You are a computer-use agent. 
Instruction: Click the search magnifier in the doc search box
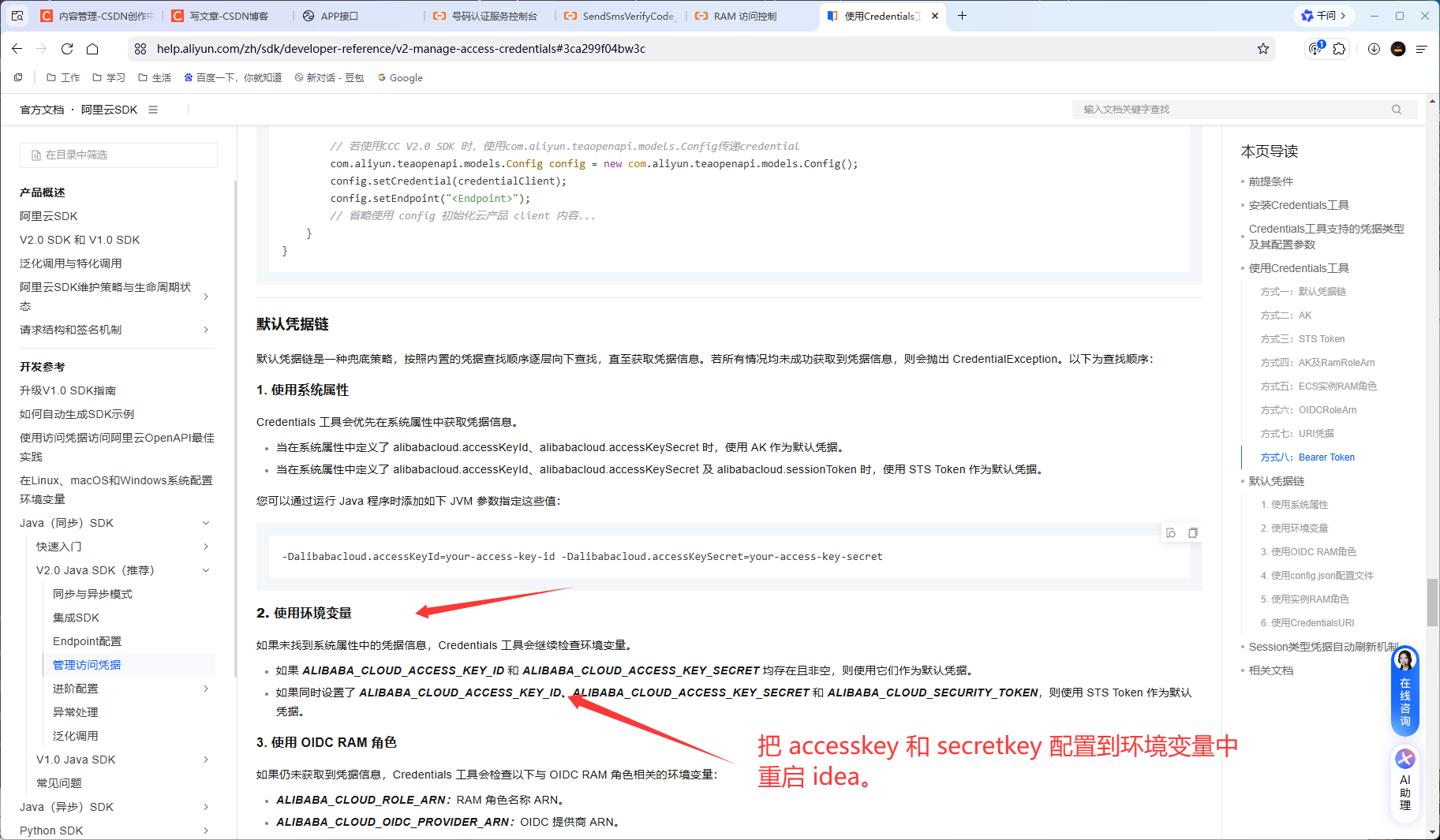(1397, 110)
